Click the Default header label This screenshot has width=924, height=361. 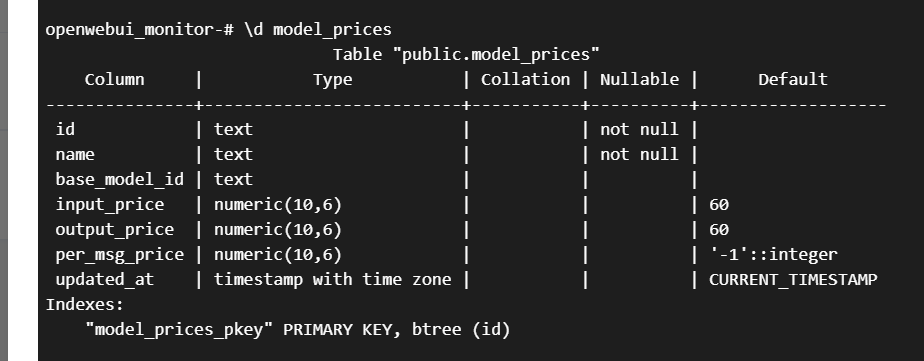click(x=793, y=80)
